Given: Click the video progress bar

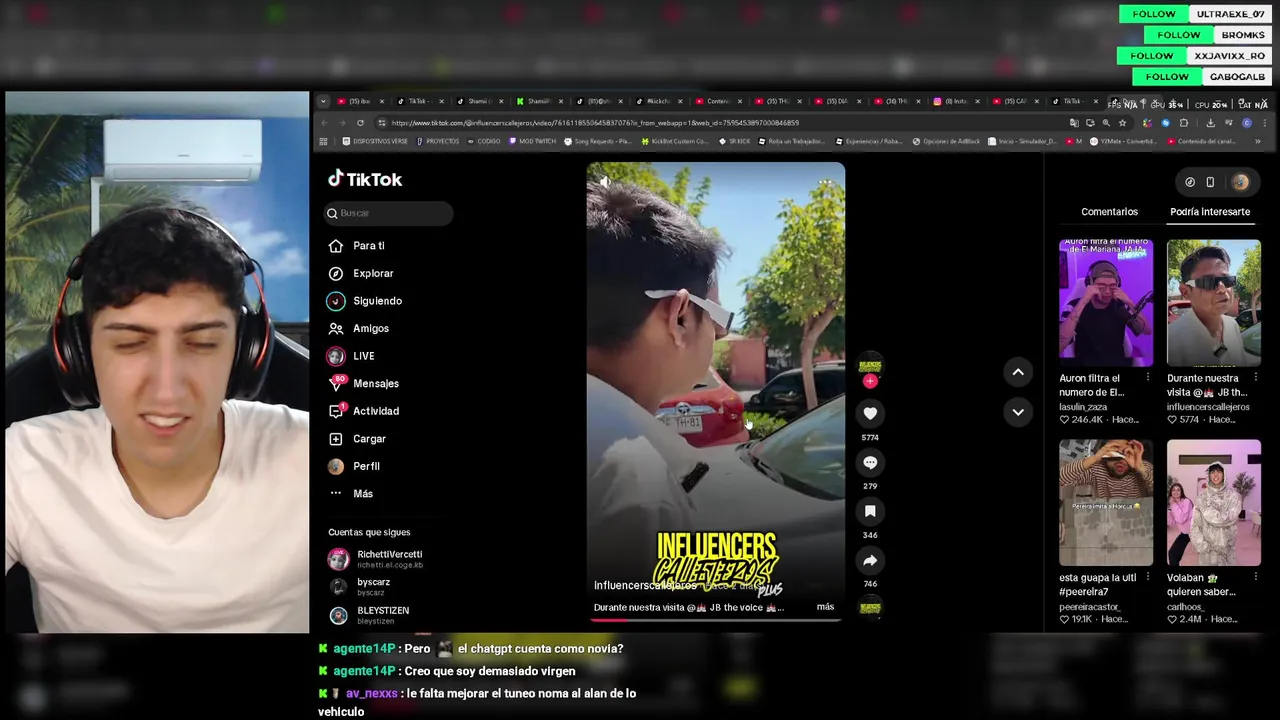Looking at the screenshot, I should (x=715, y=619).
